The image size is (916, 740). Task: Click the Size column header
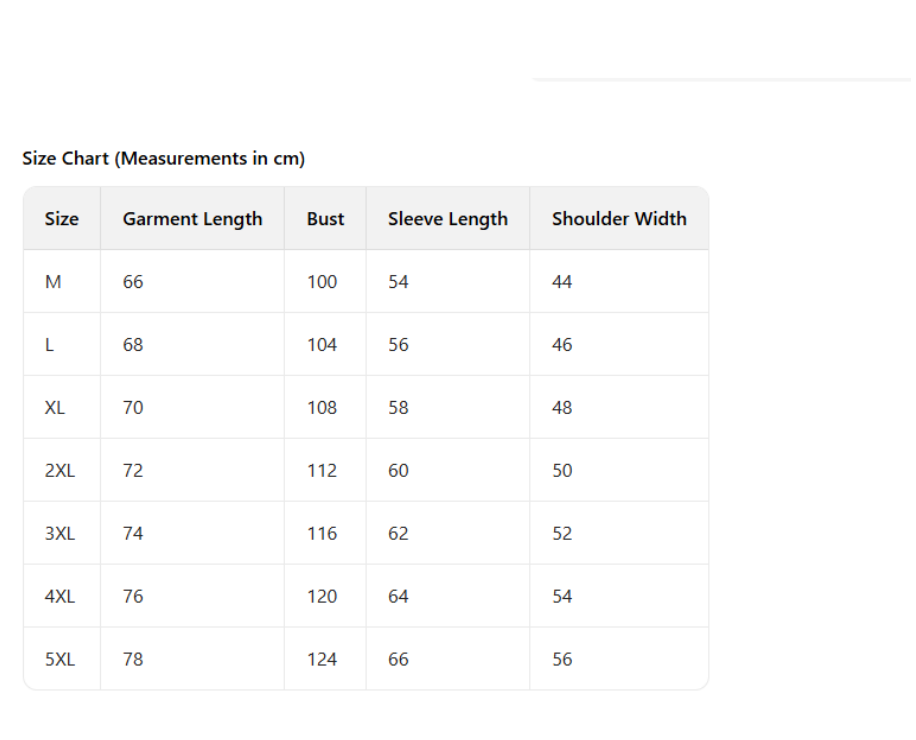coord(61,219)
